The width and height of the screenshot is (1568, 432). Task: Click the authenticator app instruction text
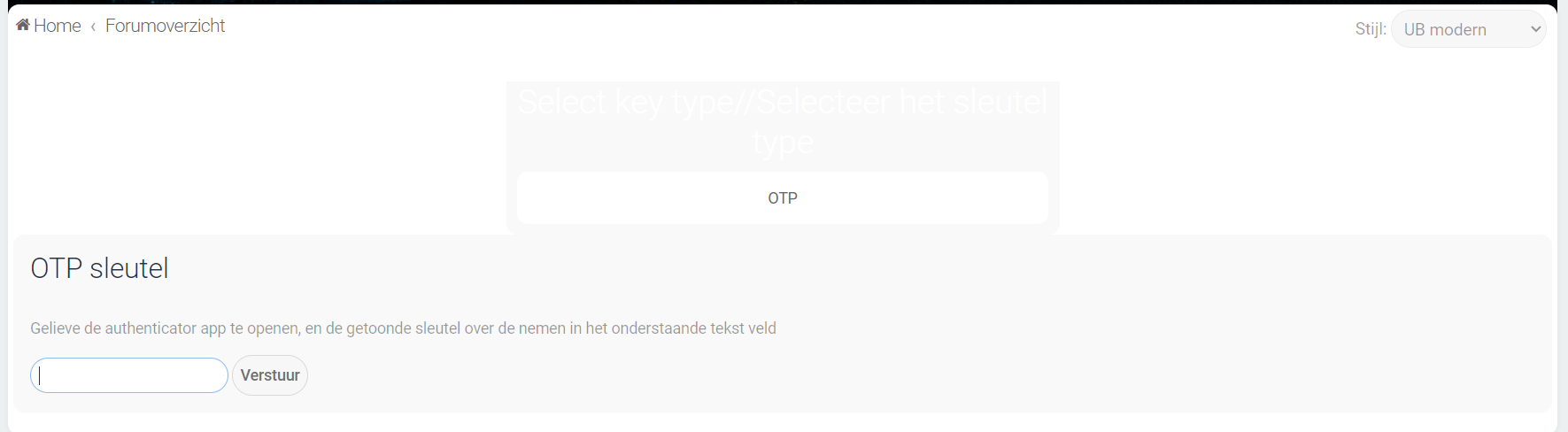[x=403, y=328]
